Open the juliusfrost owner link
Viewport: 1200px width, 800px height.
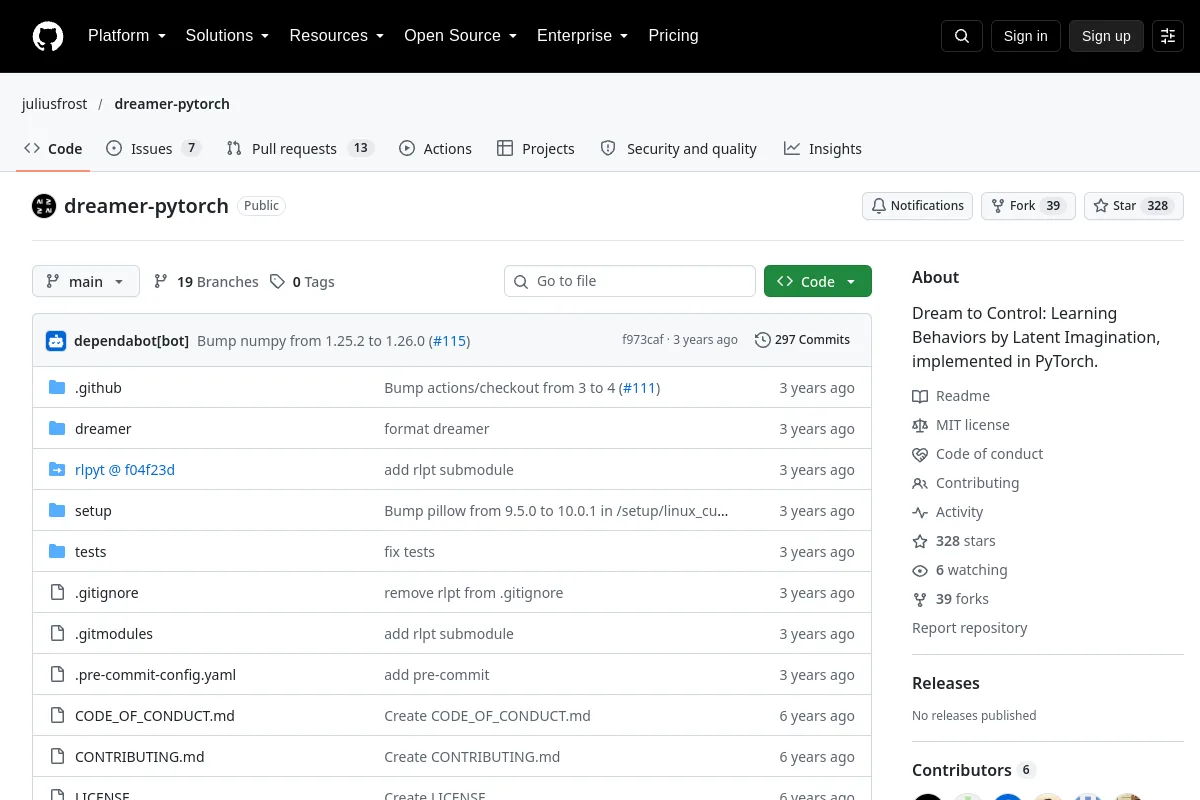coord(55,104)
